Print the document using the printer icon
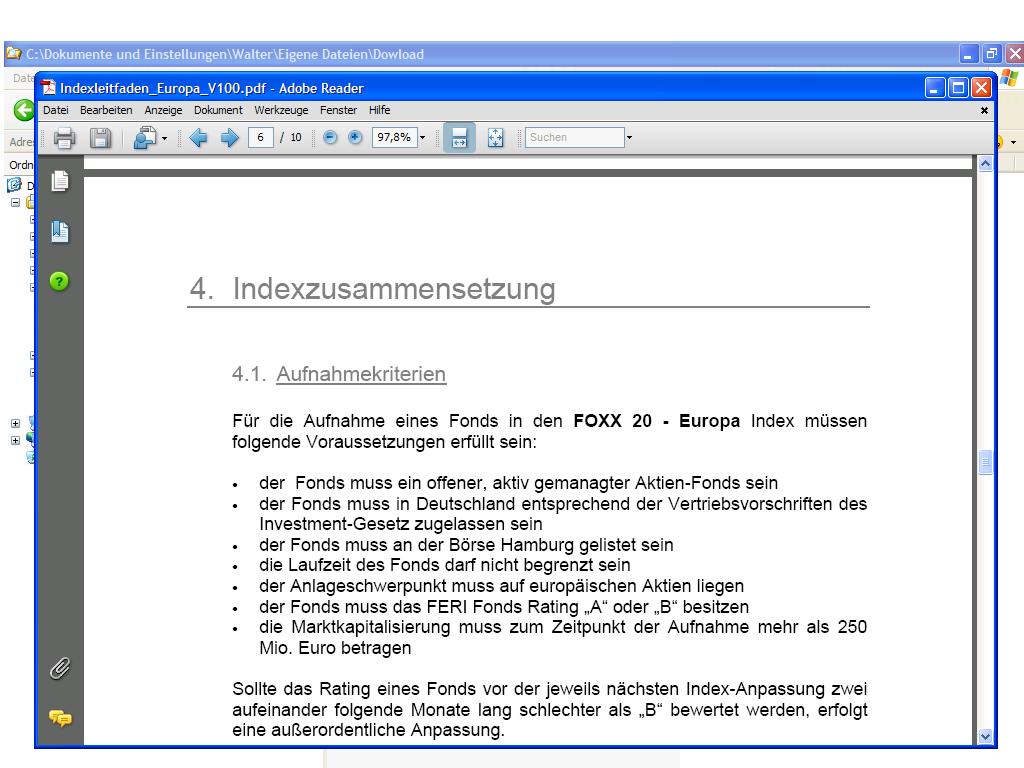Viewport: 1024px width, 768px height. pos(64,138)
